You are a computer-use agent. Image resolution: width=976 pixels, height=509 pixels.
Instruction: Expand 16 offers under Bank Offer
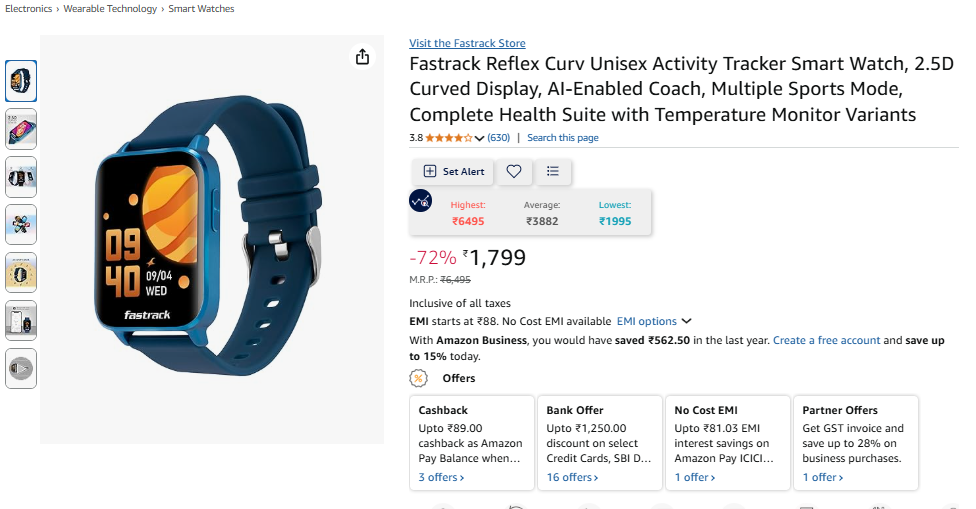point(572,477)
